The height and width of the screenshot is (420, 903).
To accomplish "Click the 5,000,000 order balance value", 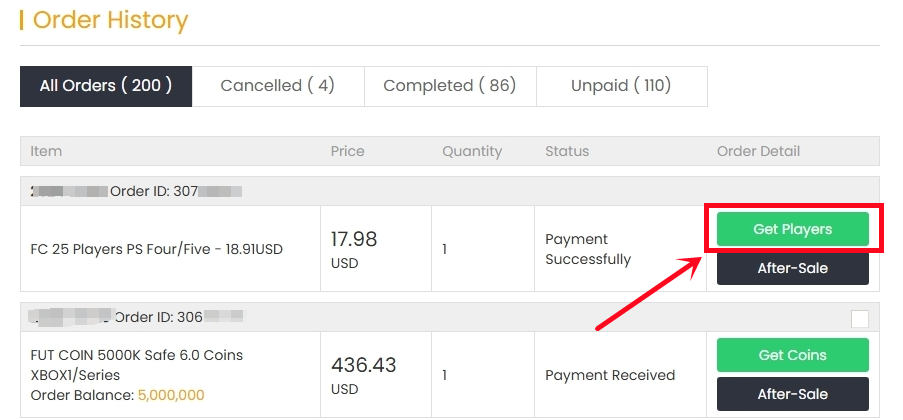I will [x=171, y=395].
